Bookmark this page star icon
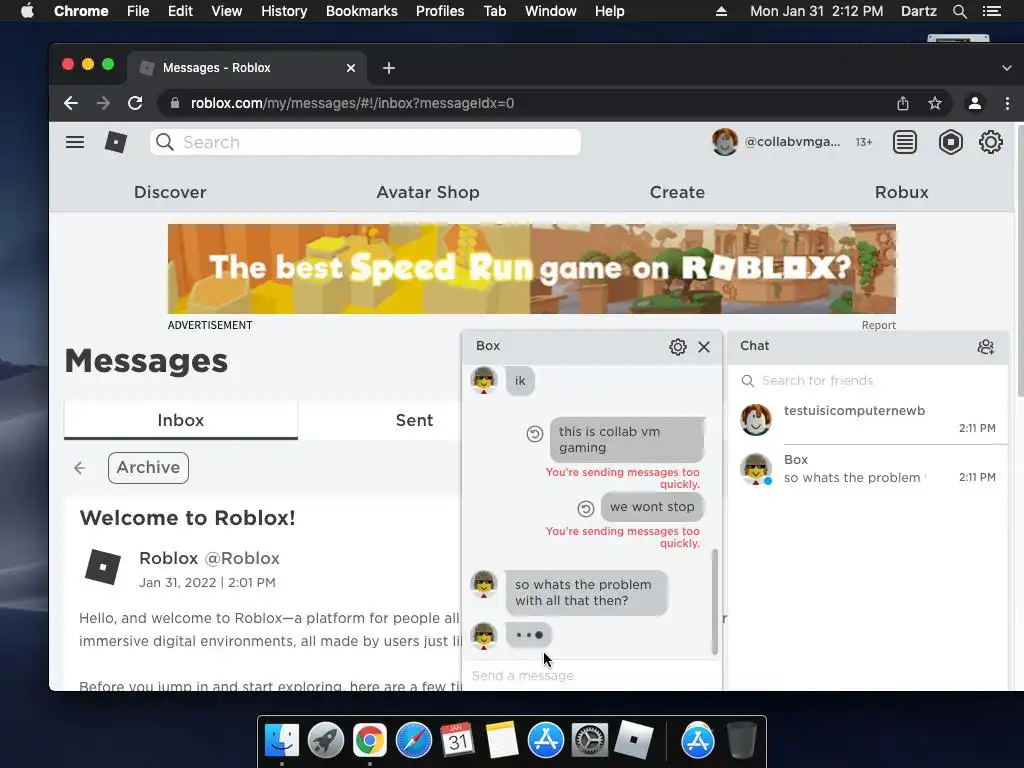This screenshot has height=768, width=1024. [935, 103]
